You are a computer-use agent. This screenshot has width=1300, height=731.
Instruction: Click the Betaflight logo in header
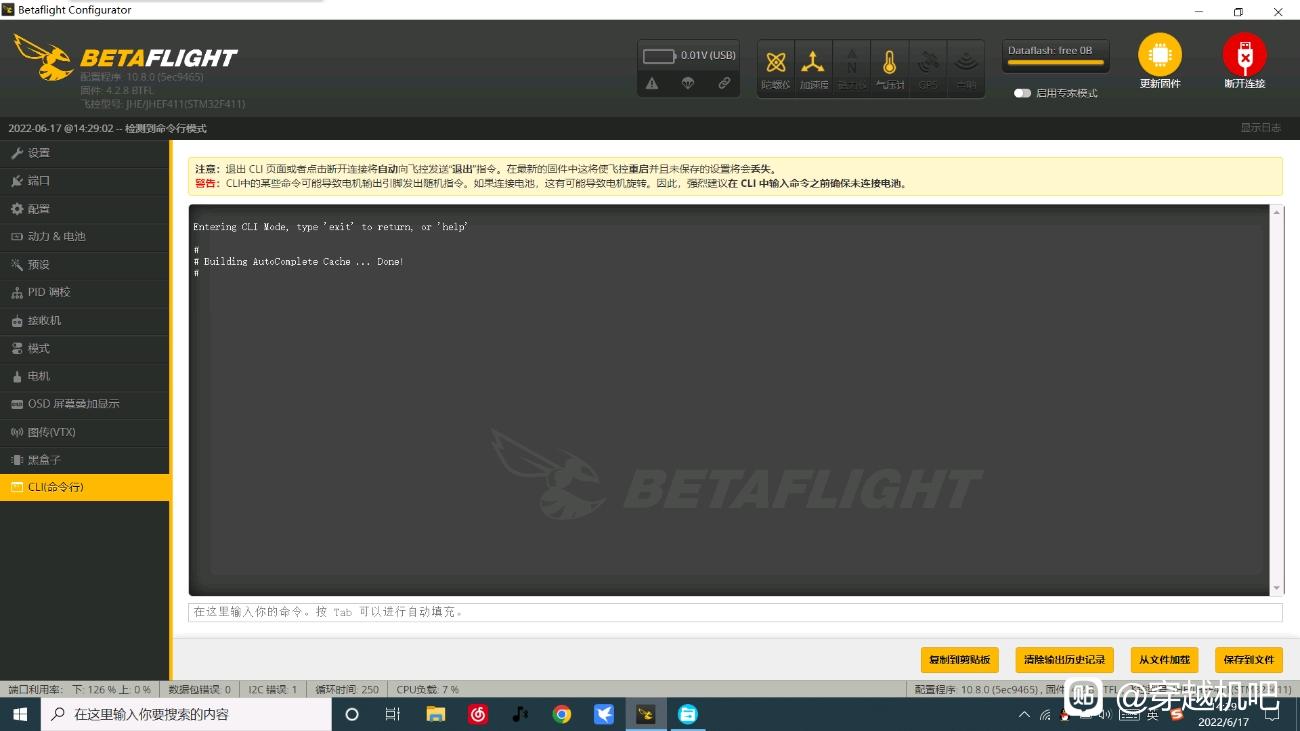pos(126,57)
